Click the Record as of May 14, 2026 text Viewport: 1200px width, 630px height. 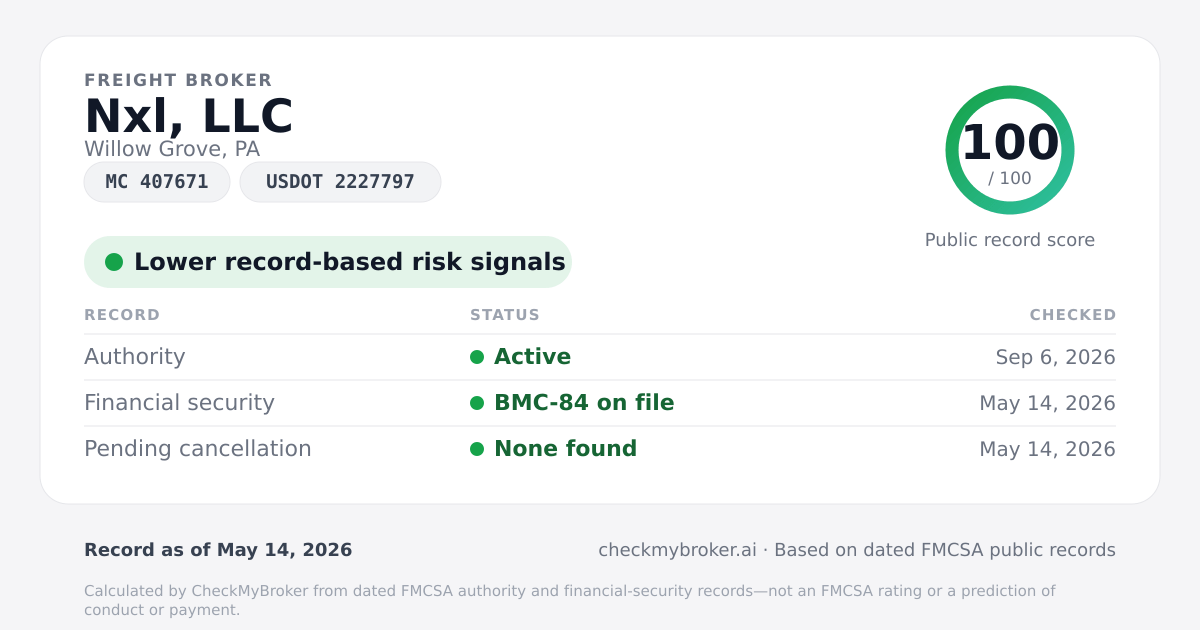click(218, 550)
